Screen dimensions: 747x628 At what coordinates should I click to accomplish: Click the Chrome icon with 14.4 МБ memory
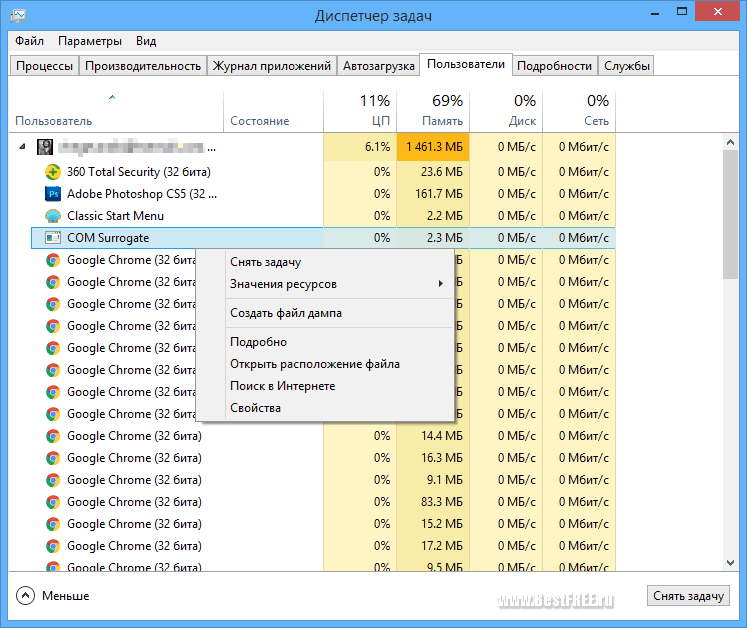click(x=52, y=436)
